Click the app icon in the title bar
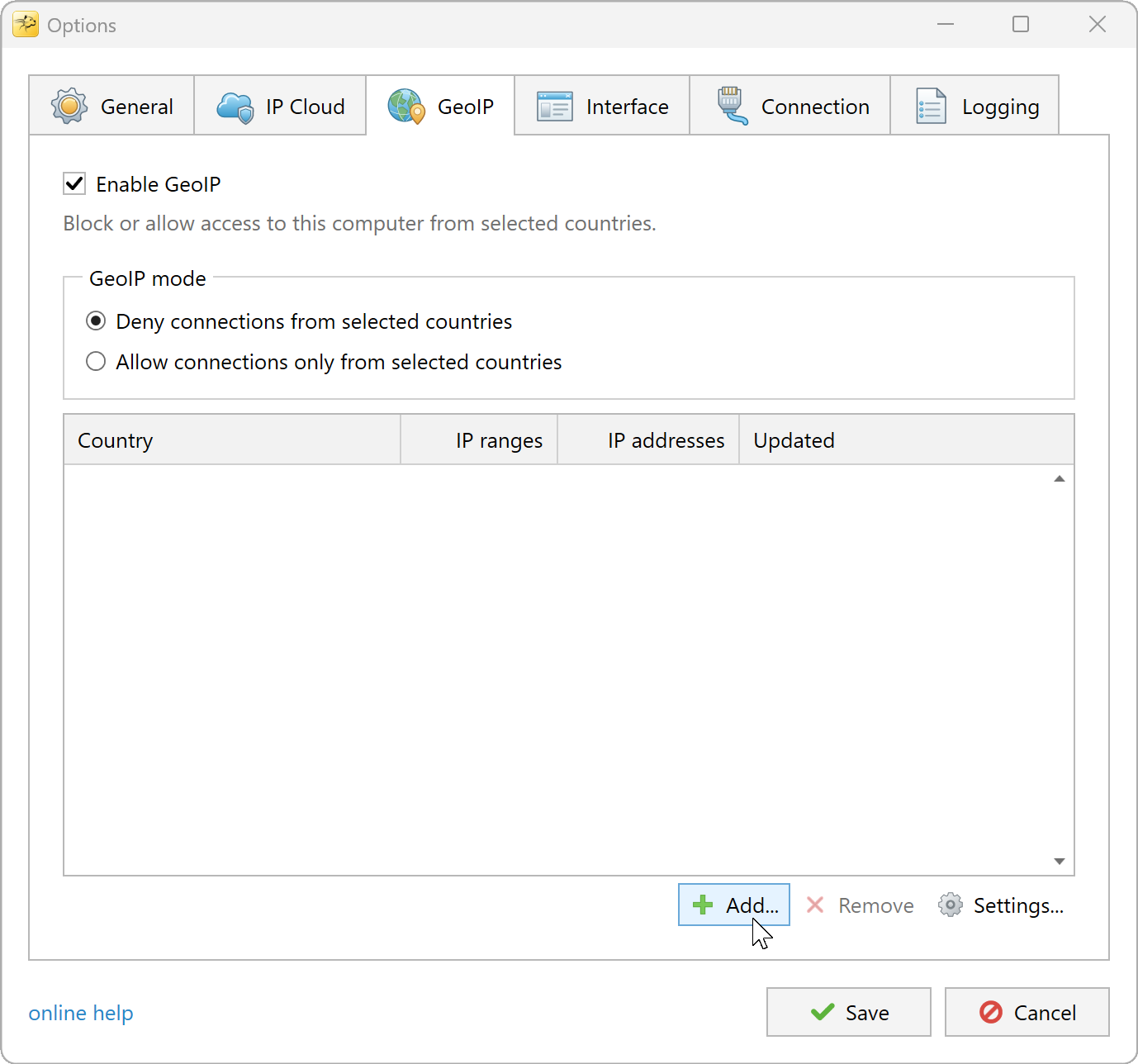Viewport: 1138px width, 1064px height. coord(26,25)
